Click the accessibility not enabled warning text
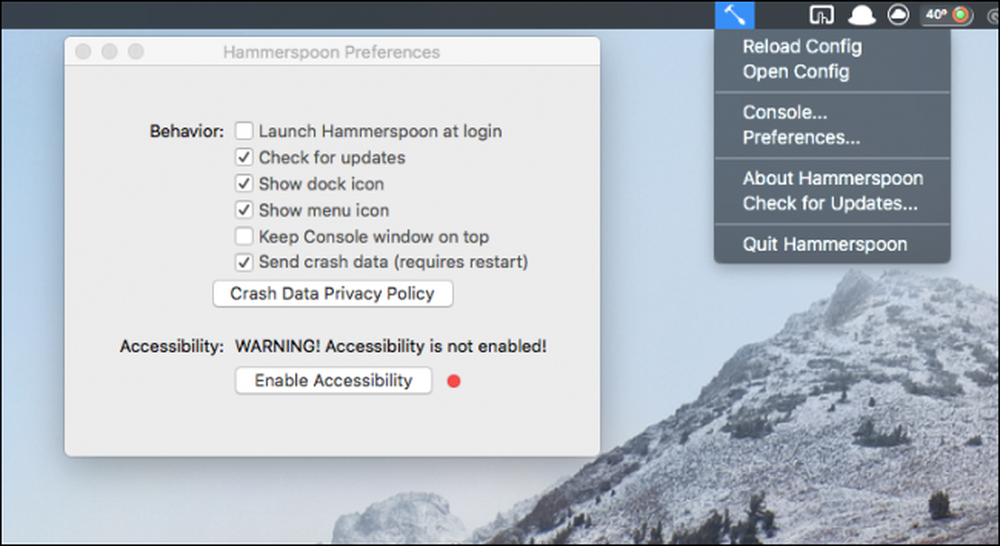 pyautogui.click(x=391, y=346)
